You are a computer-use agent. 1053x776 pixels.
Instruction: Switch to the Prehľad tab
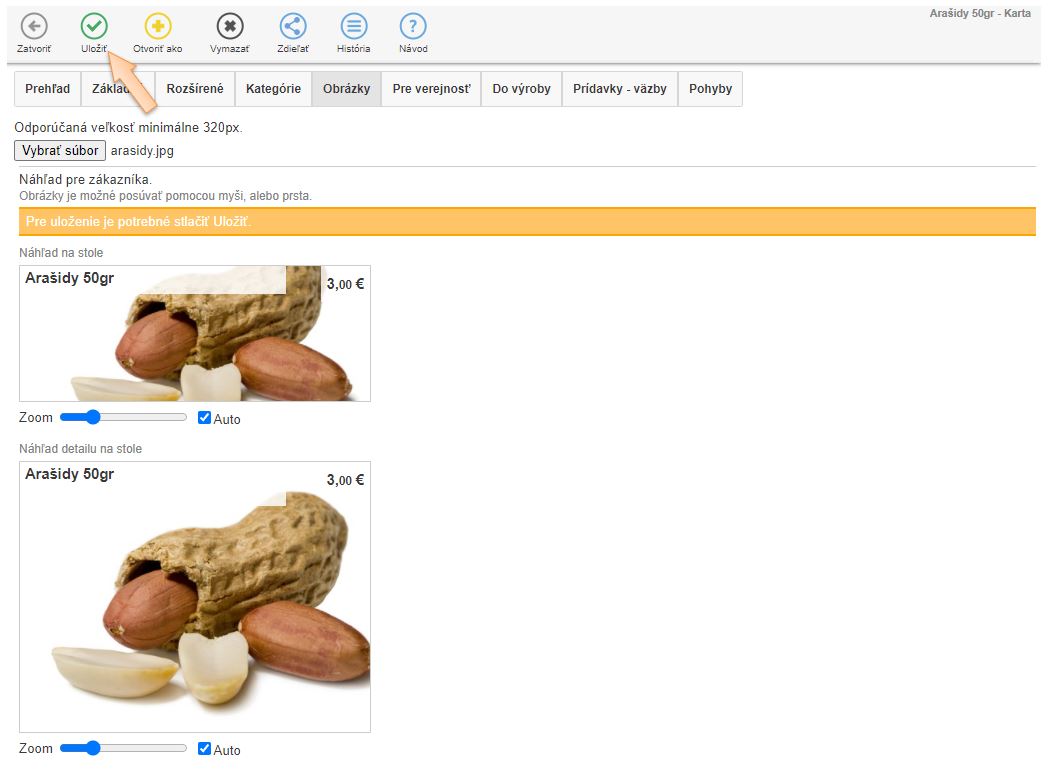pos(48,89)
